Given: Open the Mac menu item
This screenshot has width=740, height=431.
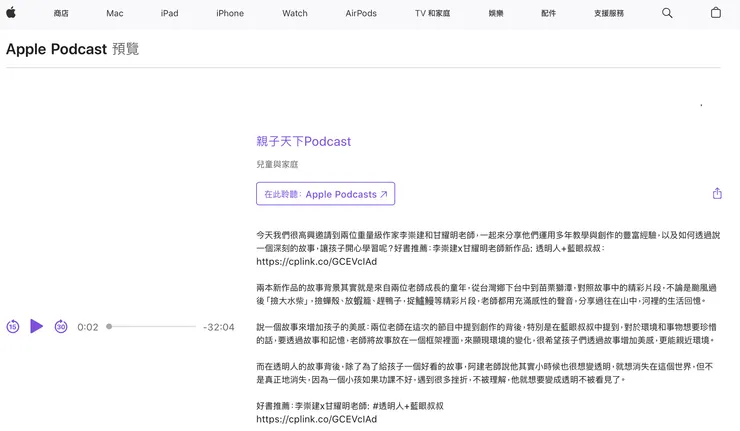Looking at the screenshot, I should pyautogui.click(x=115, y=13).
